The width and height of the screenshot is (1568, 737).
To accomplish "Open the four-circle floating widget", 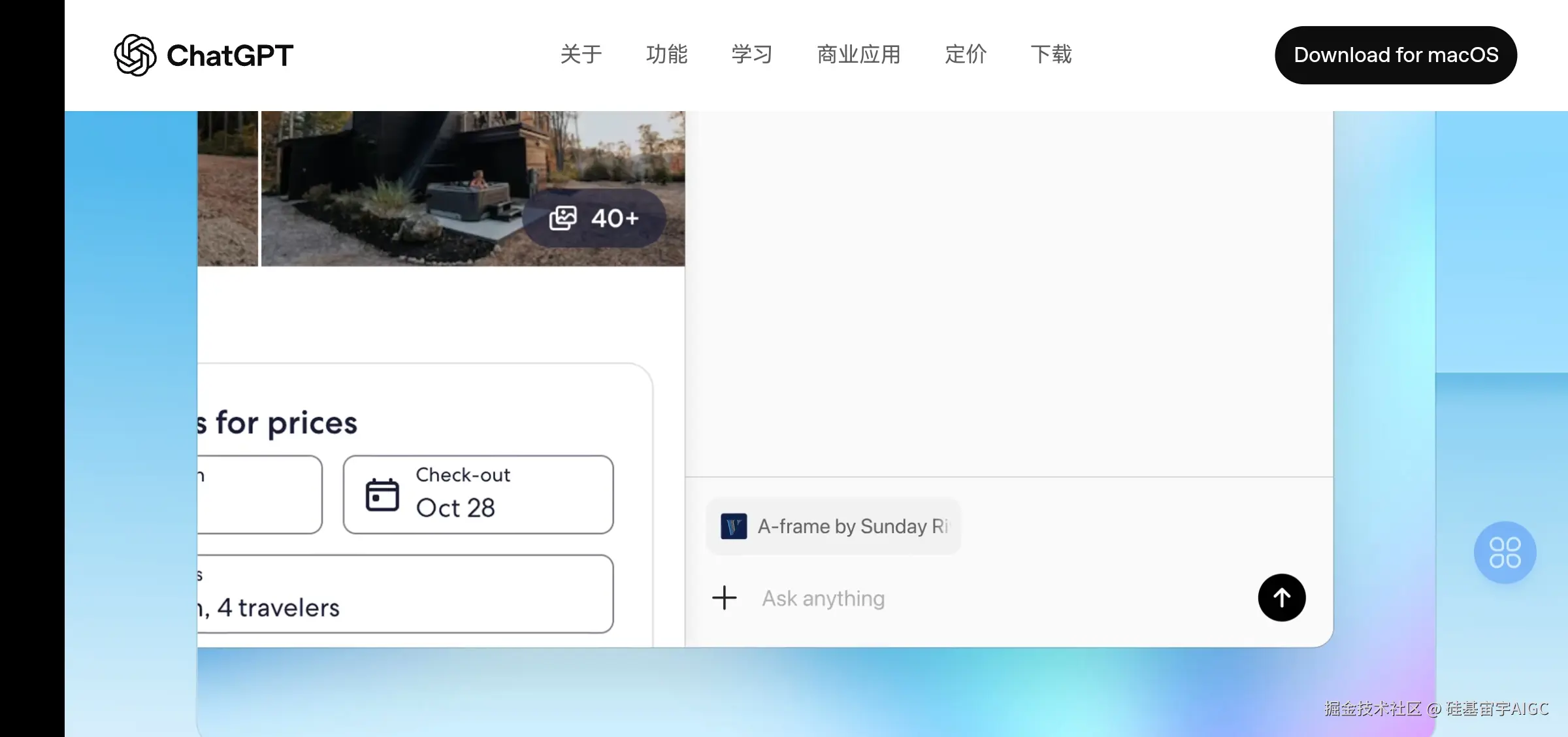I will point(1505,552).
